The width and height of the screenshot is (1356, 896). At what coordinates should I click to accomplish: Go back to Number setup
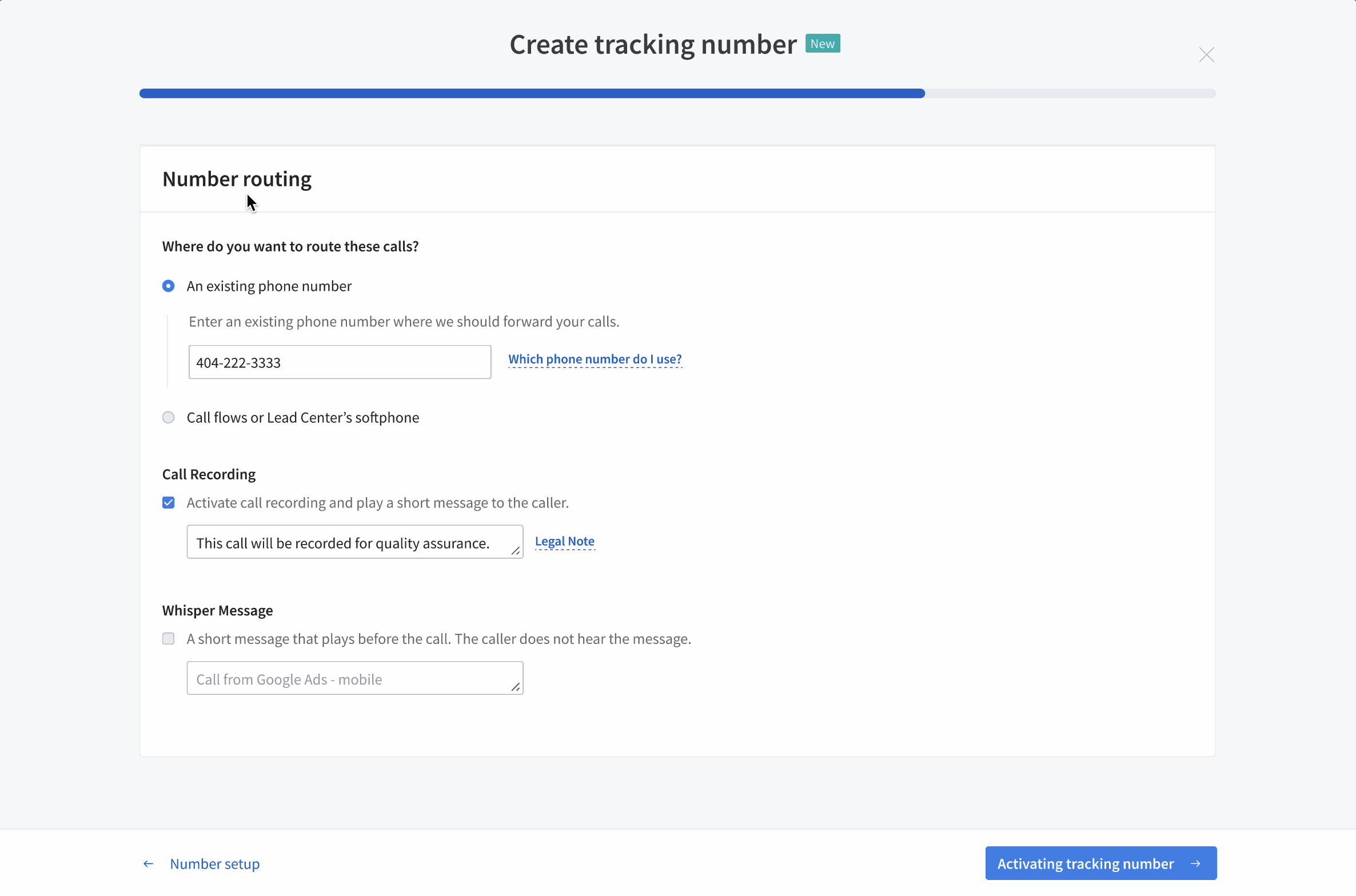[x=214, y=863]
